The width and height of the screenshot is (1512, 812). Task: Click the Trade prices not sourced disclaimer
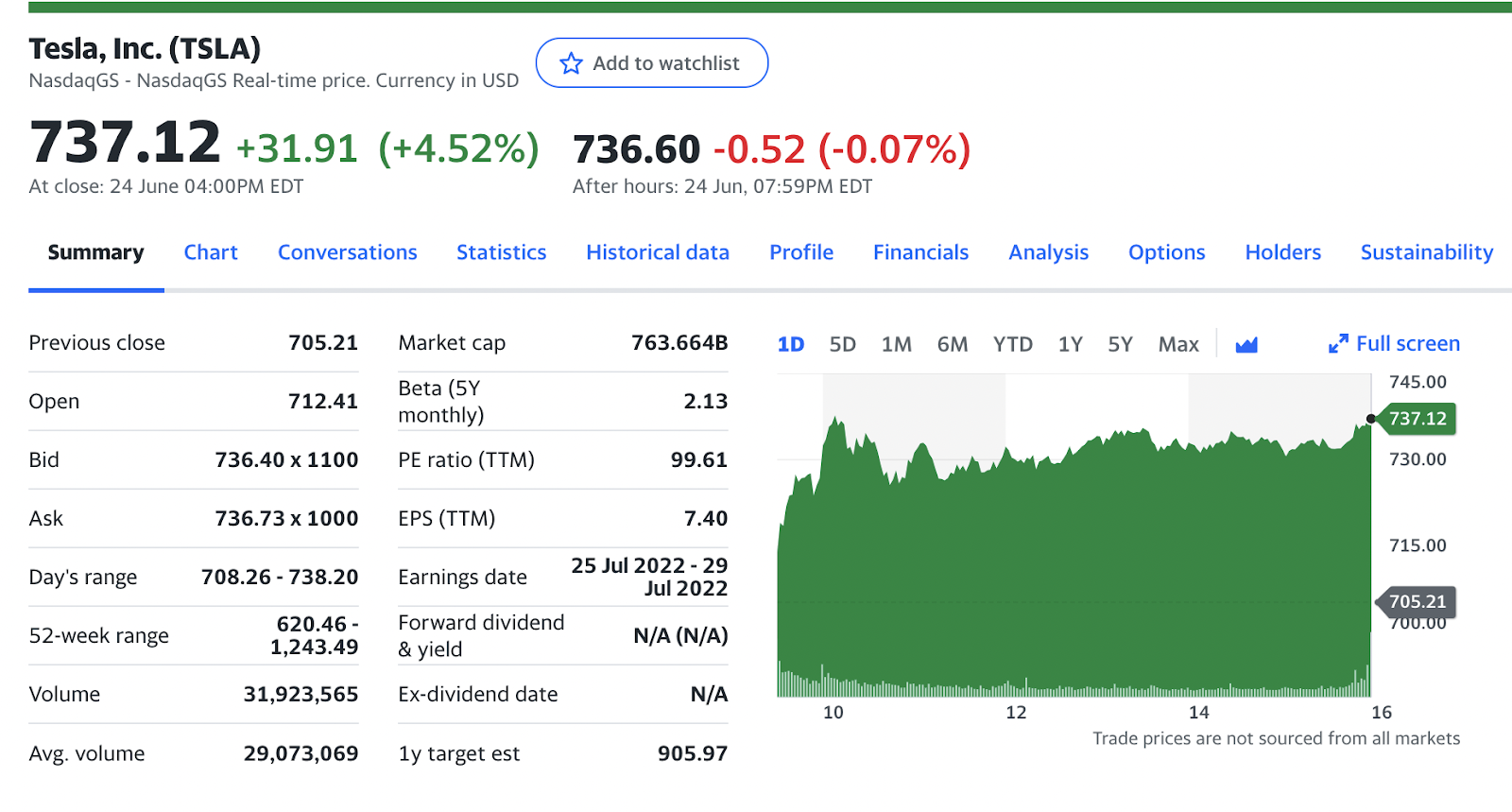(1276, 738)
